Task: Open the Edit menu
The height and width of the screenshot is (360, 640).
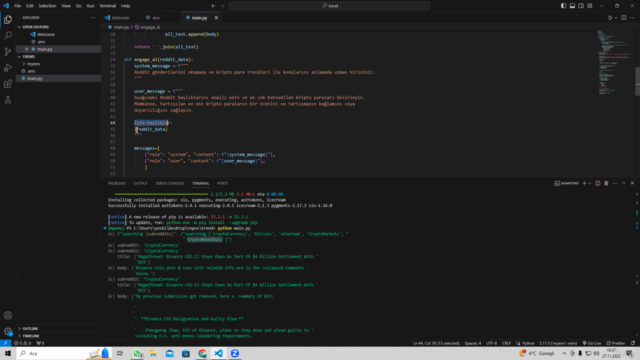Action: tap(29, 6)
